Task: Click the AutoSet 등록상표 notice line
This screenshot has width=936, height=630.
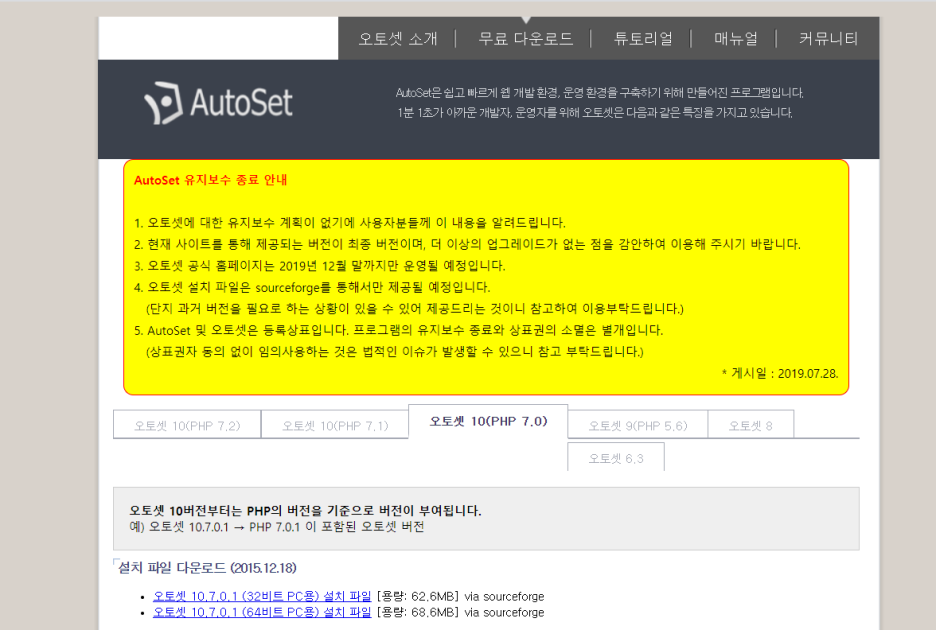Action: (x=398, y=330)
